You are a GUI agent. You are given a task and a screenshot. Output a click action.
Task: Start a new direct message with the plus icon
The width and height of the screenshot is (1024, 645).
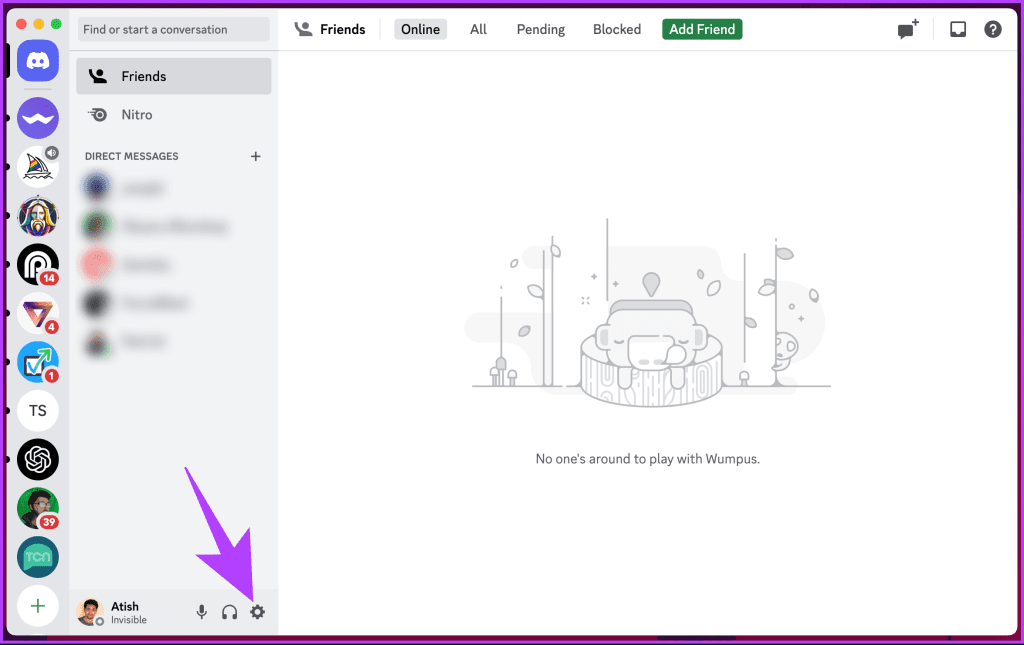coord(256,156)
